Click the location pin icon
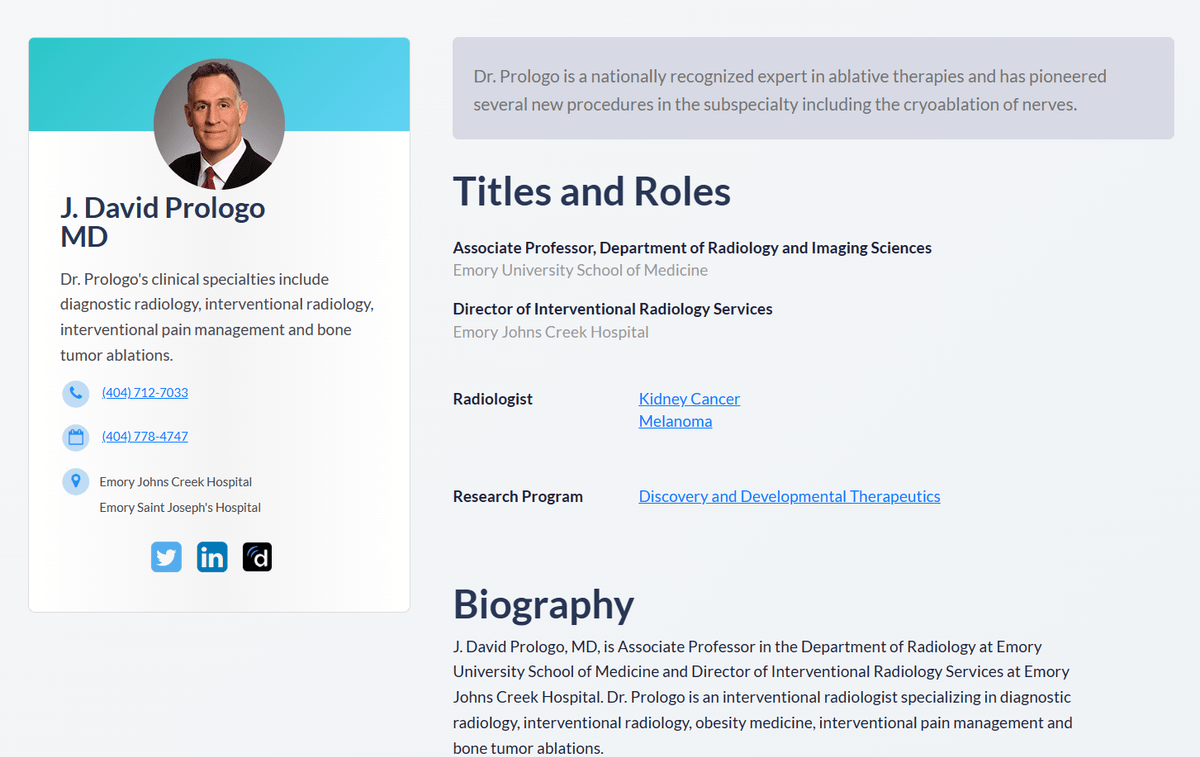 pos(76,481)
